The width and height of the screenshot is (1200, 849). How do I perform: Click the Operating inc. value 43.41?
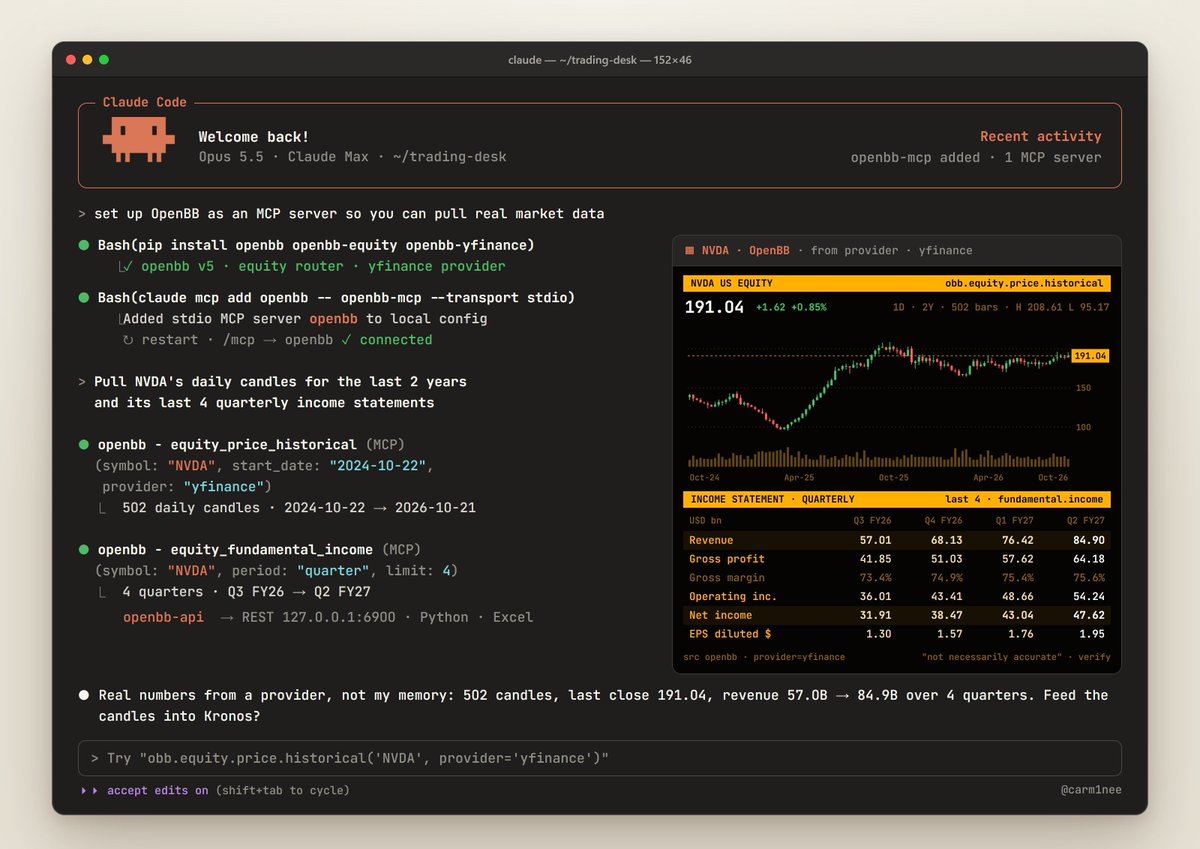[x=946, y=597]
